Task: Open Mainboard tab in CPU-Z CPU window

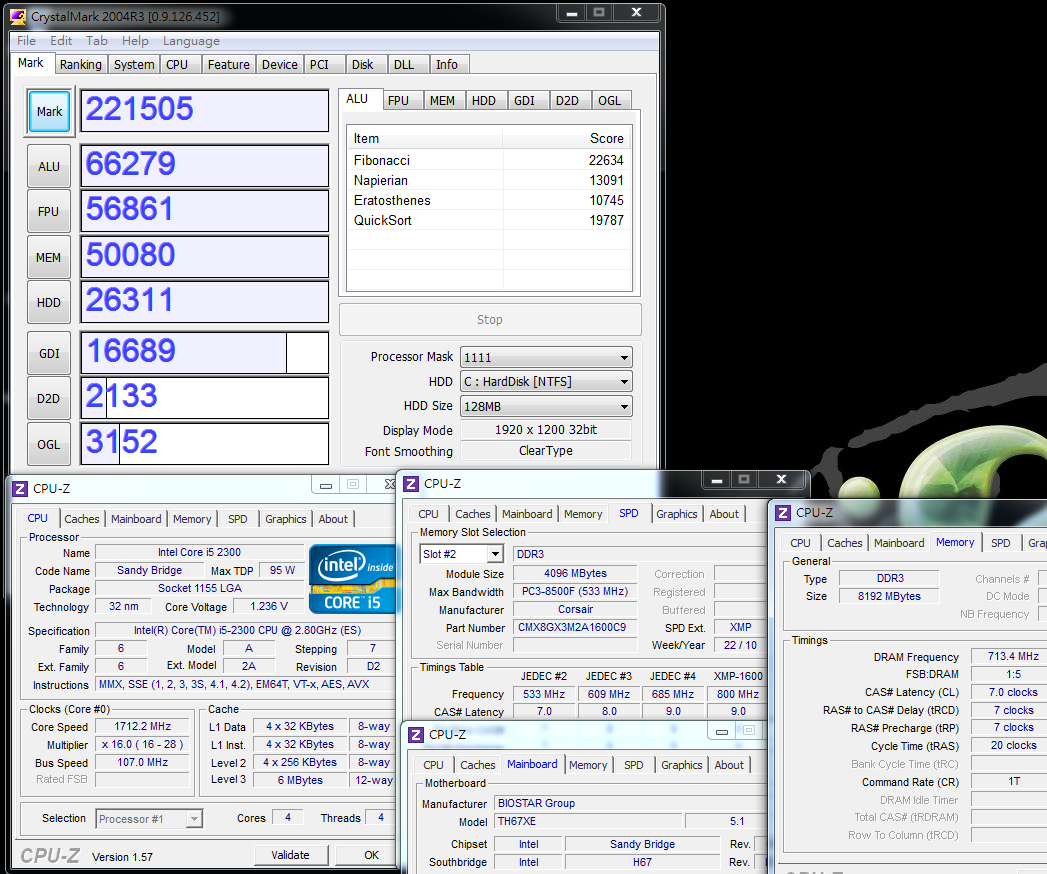Action: click(136, 519)
